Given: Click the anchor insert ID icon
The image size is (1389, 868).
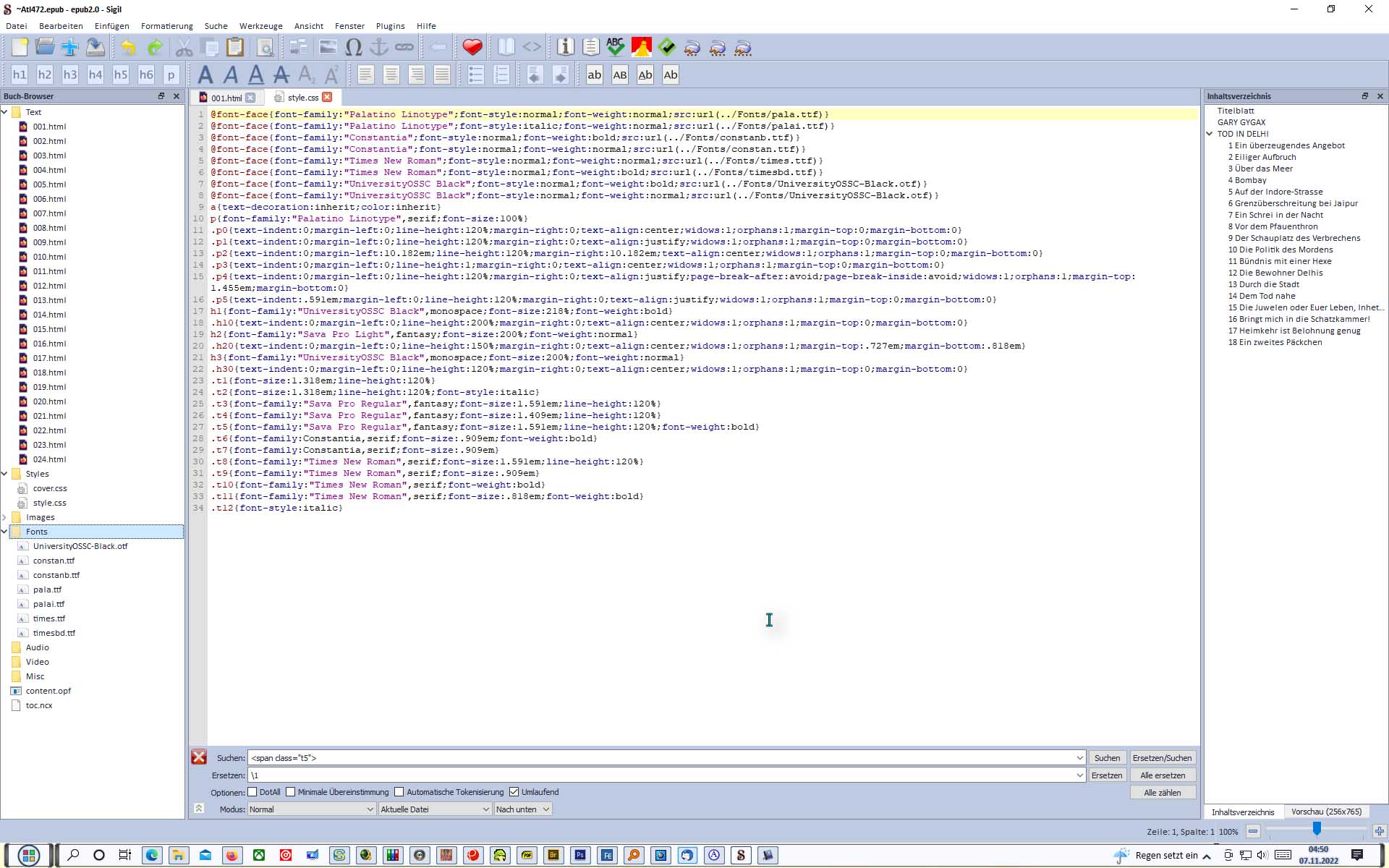Looking at the screenshot, I should tap(378, 48).
